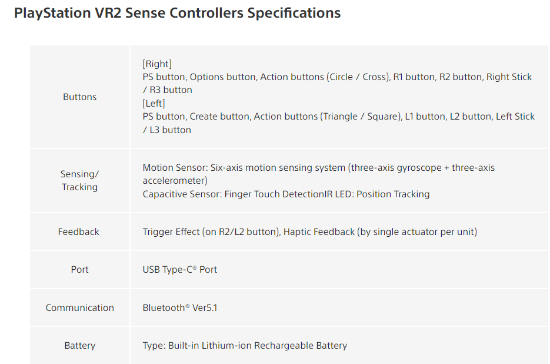Click the Motion Sensor description text
550x364 pixels.
(x=318, y=174)
